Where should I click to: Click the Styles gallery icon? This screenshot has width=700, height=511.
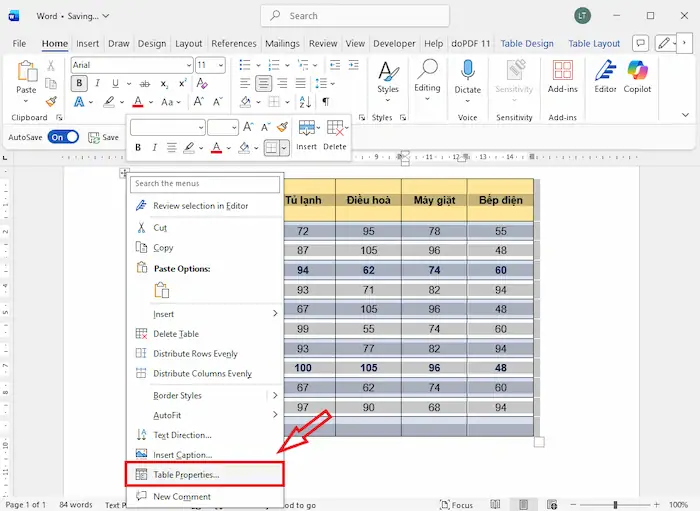point(387,71)
